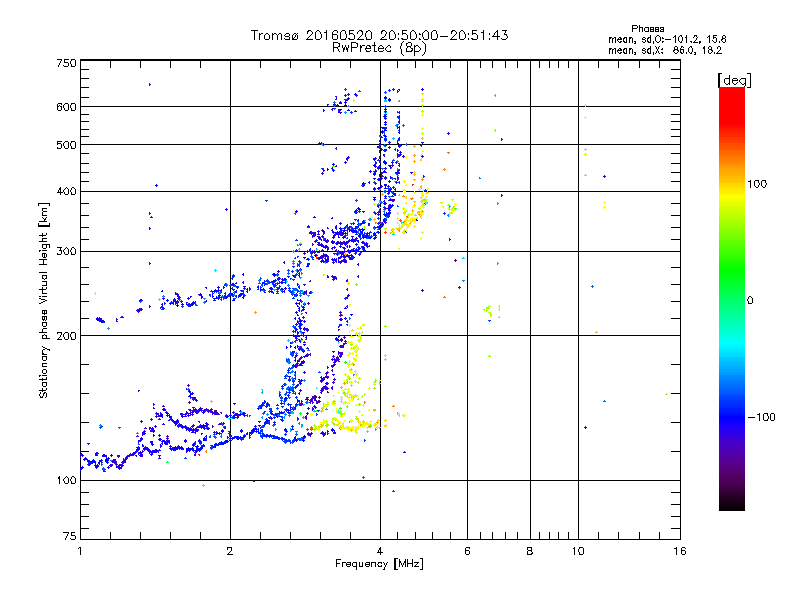Click the y-axis tick label '750'
The height and width of the screenshot is (600, 800).
[66, 63]
